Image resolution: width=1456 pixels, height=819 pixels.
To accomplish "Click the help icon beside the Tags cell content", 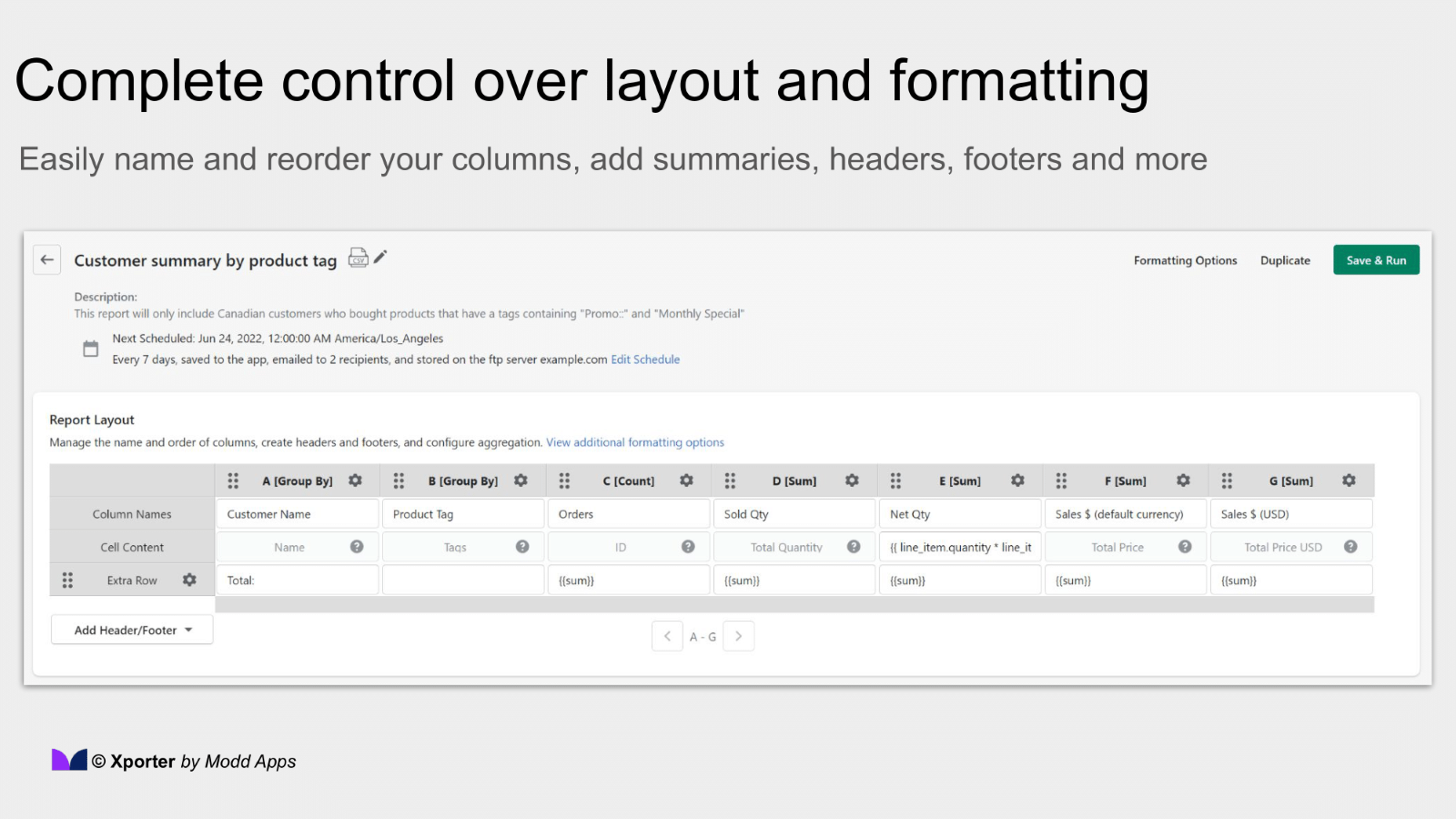I will (522, 546).
